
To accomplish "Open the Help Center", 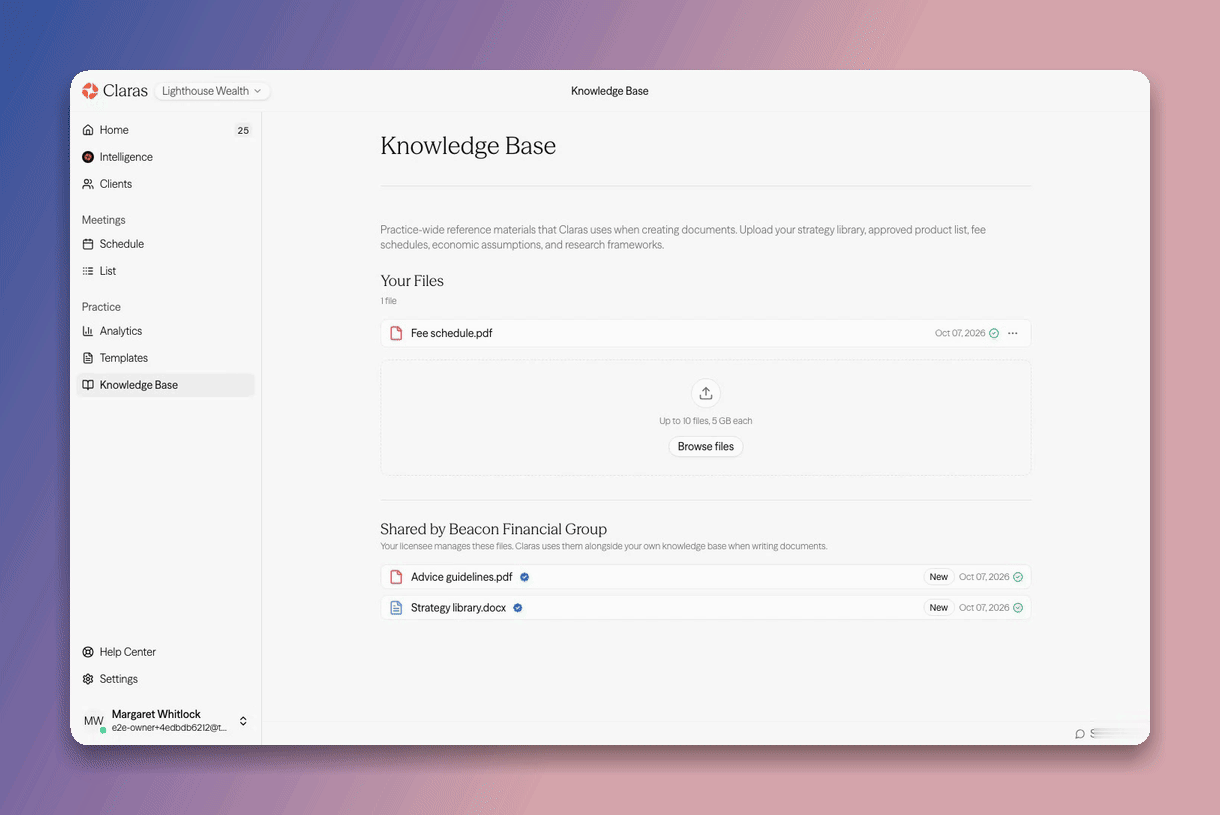I will point(165,652).
